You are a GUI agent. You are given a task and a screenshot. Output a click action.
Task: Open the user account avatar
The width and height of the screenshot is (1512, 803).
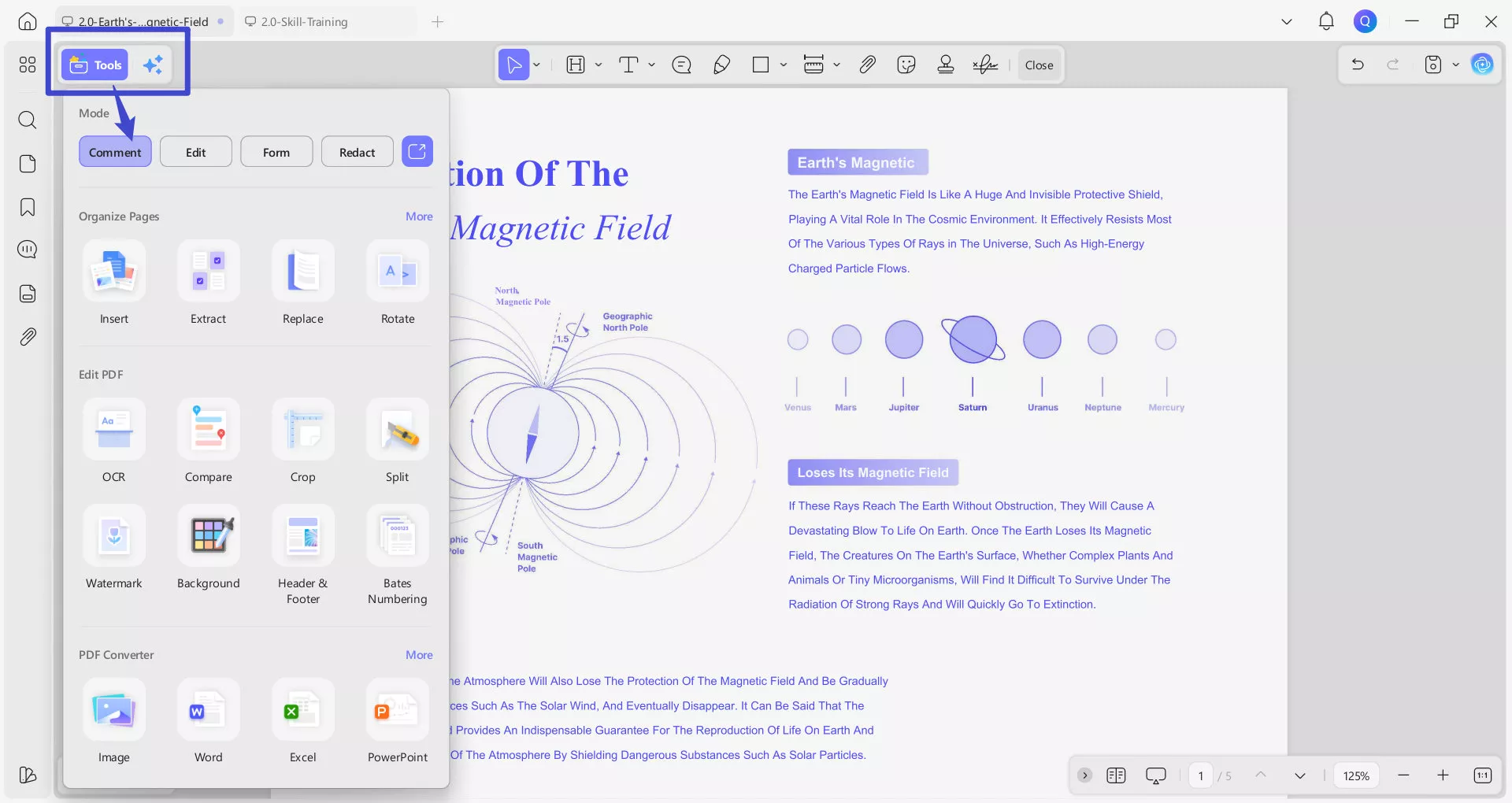pyautogui.click(x=1366, y=21)
